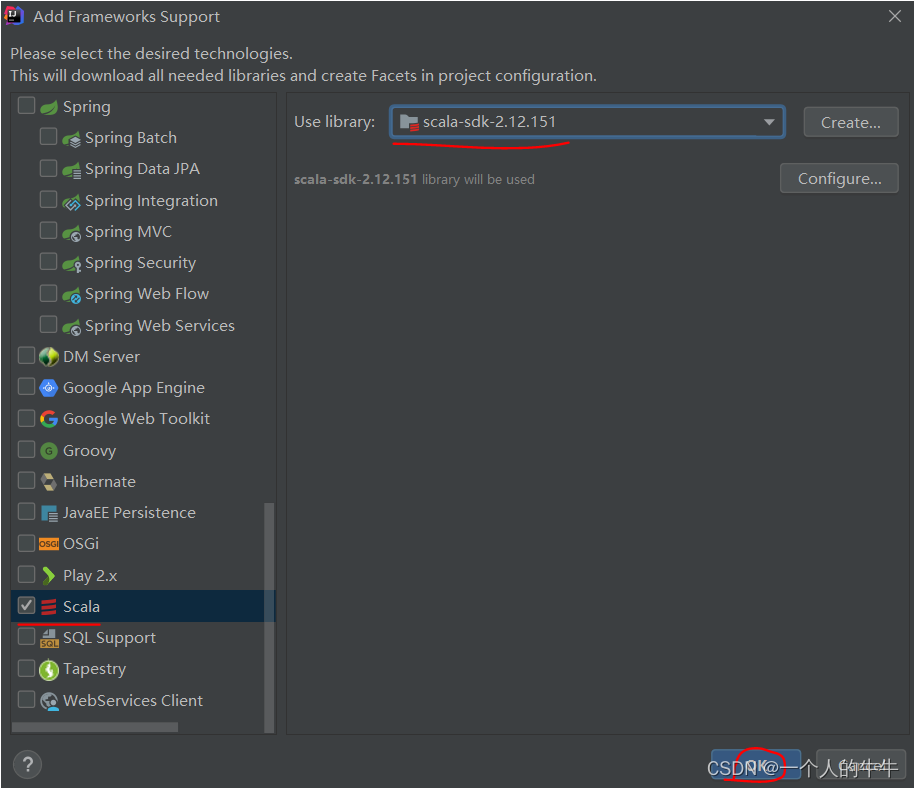
Task: Tick the Spring Data JPA checkbox
Action: 48,168
